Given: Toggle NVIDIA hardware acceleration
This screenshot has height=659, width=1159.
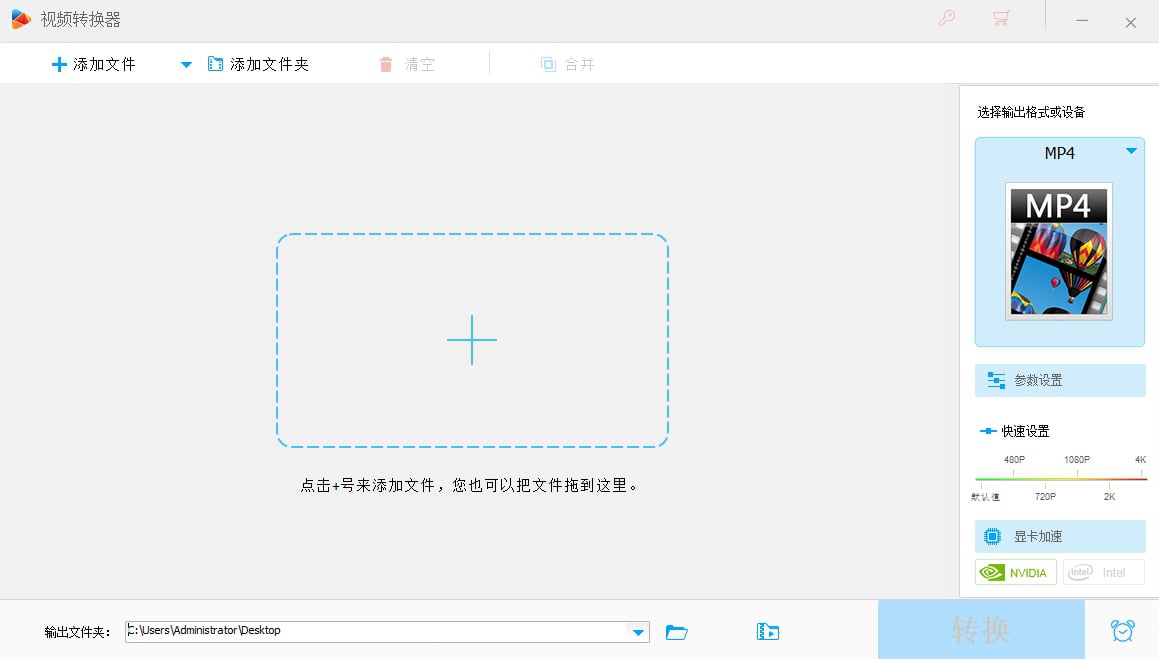Looking at the screenshot, I should pos(1015,572).
